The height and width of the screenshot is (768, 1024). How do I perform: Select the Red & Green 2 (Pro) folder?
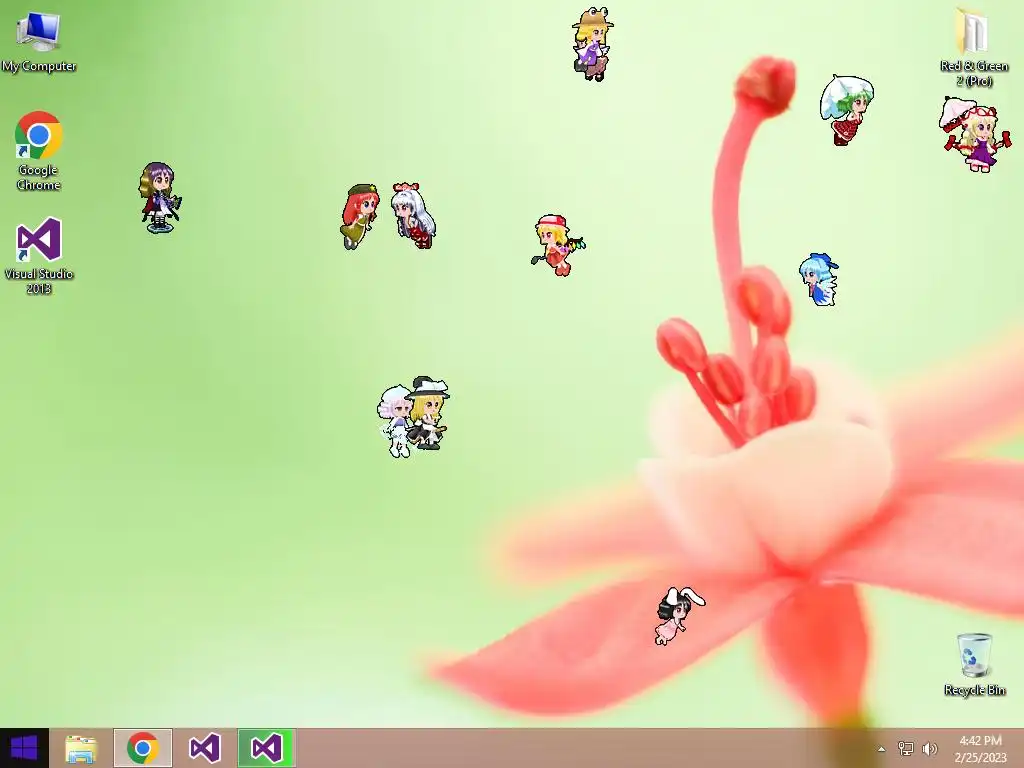tap(974, 48)
